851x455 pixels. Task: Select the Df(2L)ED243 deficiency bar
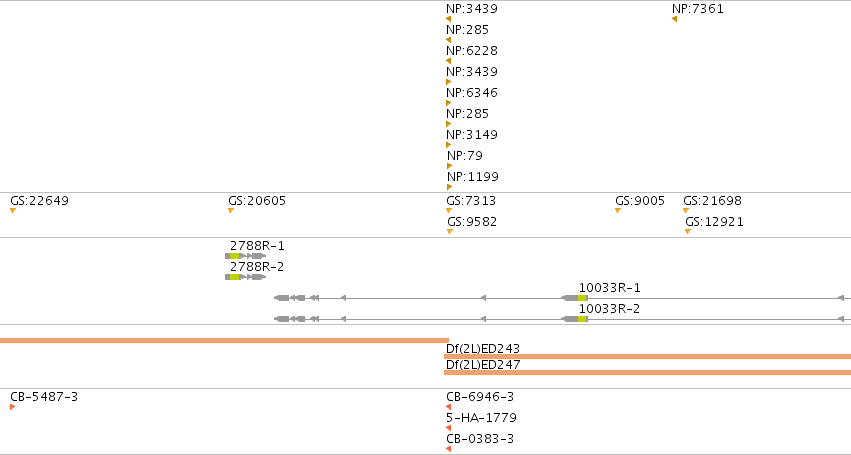[x=647, y=357]
